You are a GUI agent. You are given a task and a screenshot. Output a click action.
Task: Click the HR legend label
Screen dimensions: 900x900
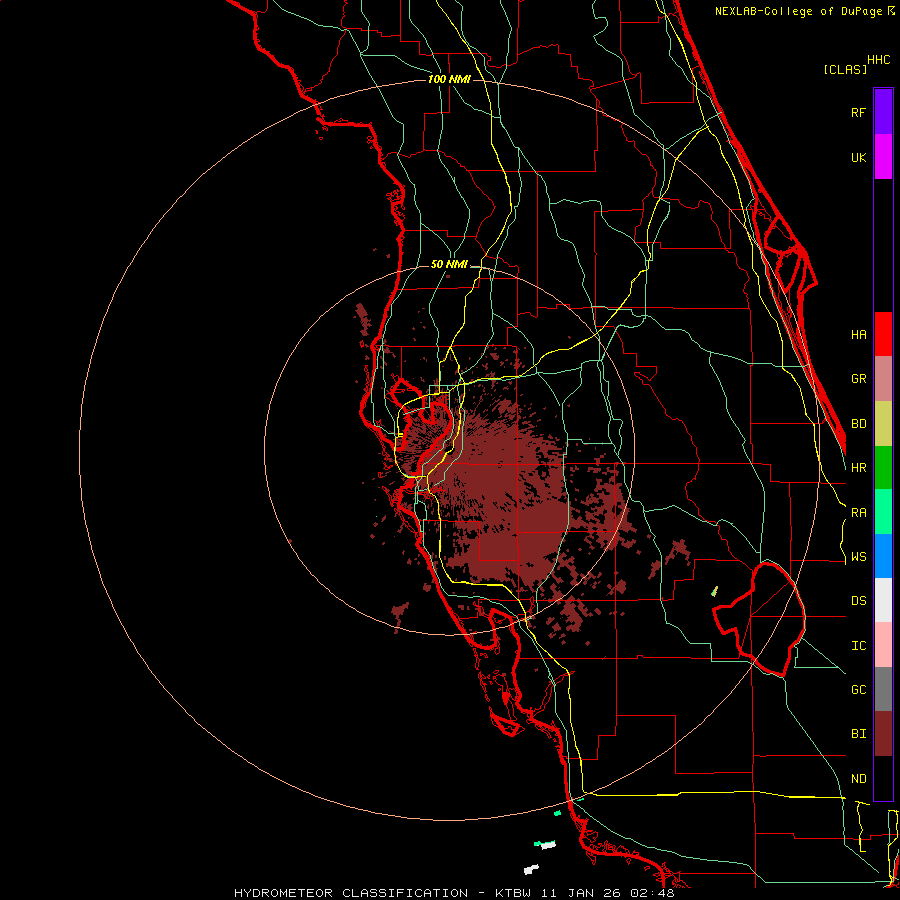pos(858,468)
